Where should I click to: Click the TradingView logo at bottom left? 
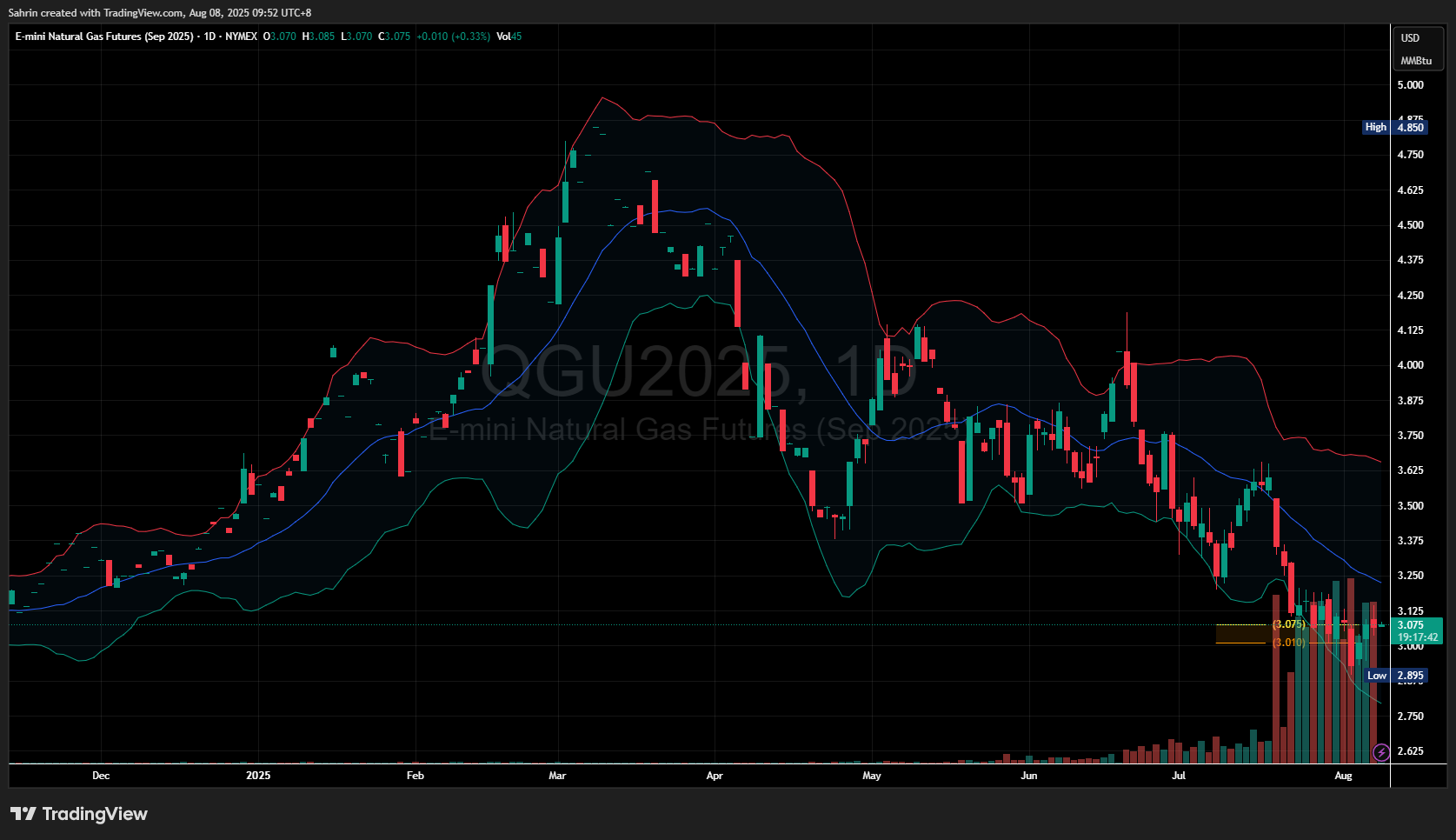(79, 814)
